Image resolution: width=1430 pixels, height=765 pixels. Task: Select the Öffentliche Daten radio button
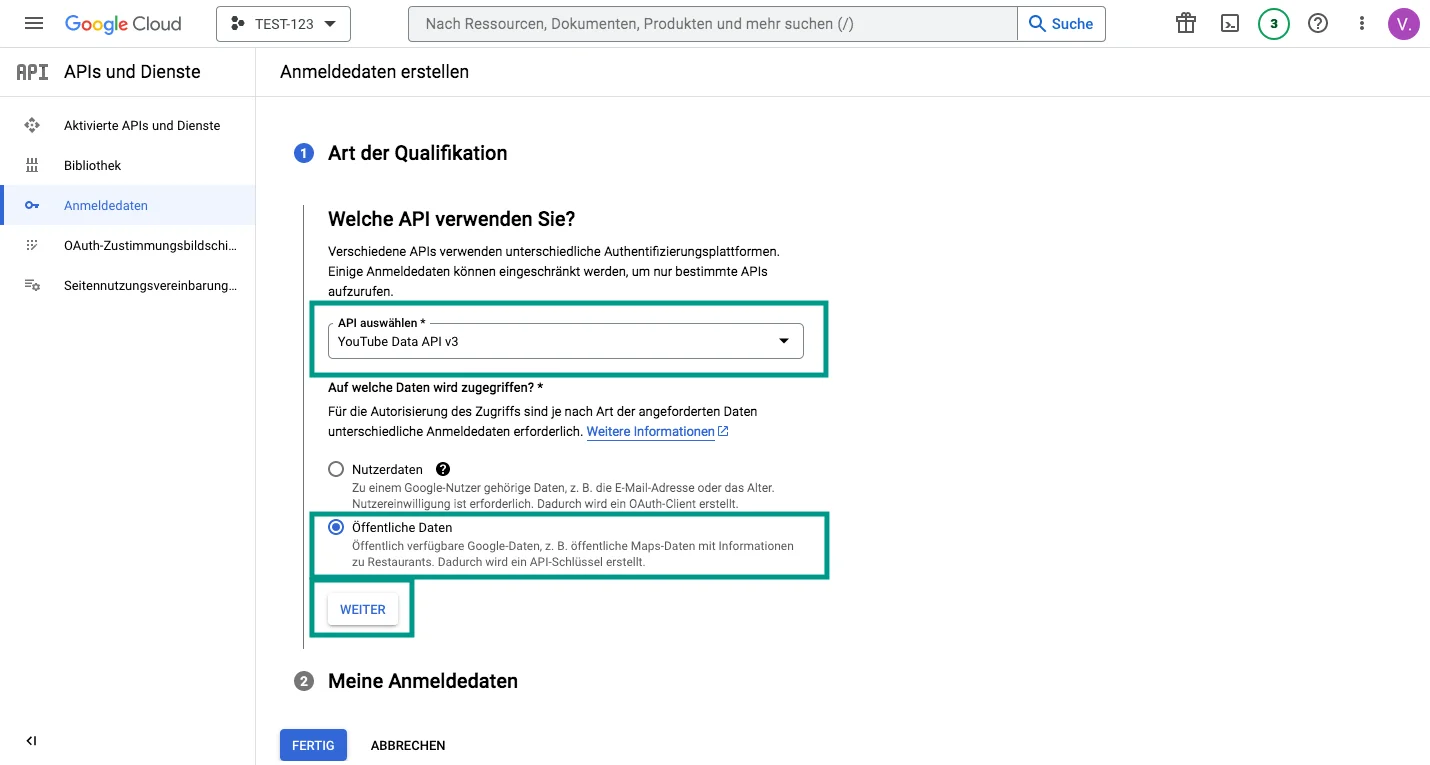coord(336,527)
